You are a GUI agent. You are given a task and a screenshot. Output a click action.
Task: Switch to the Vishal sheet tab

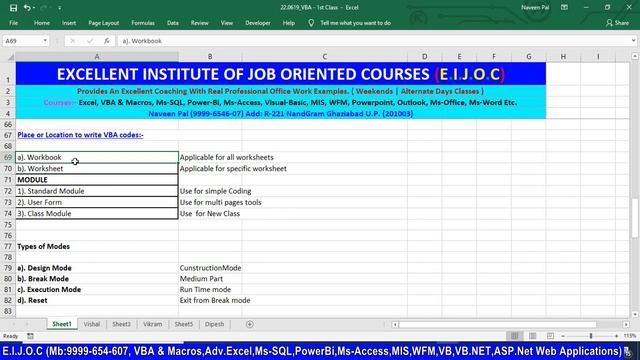[x=92, y=324]
